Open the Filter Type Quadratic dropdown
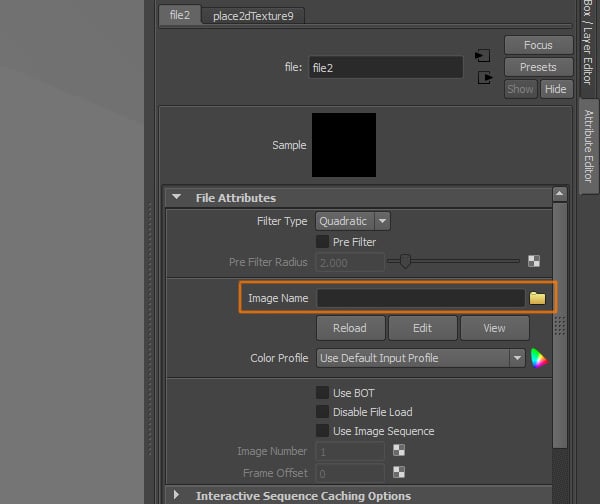This screenshot has height=504, width=600. 353,221
